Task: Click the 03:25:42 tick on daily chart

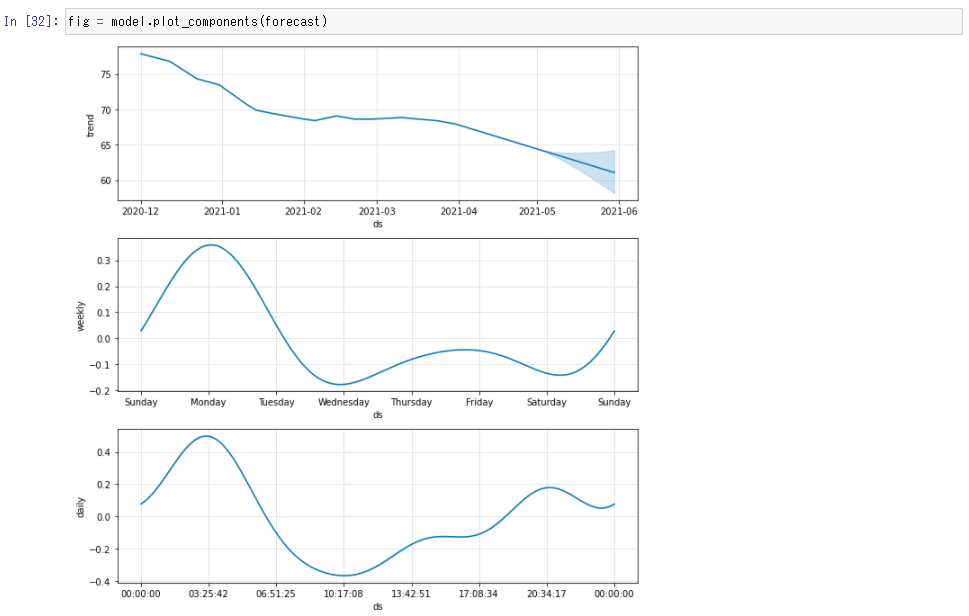Action: (208, 594)
